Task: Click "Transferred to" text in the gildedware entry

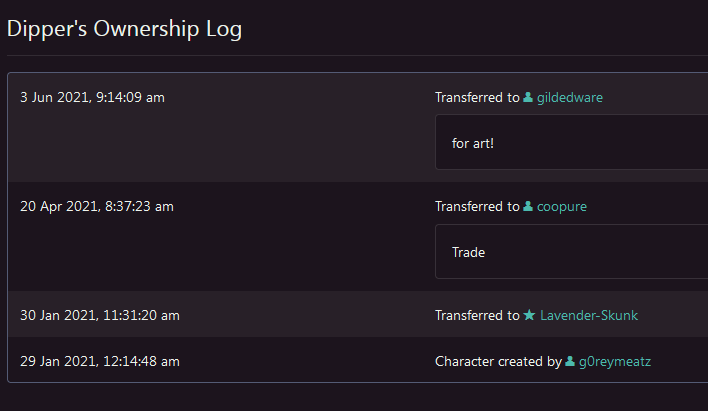Action: 477,98
